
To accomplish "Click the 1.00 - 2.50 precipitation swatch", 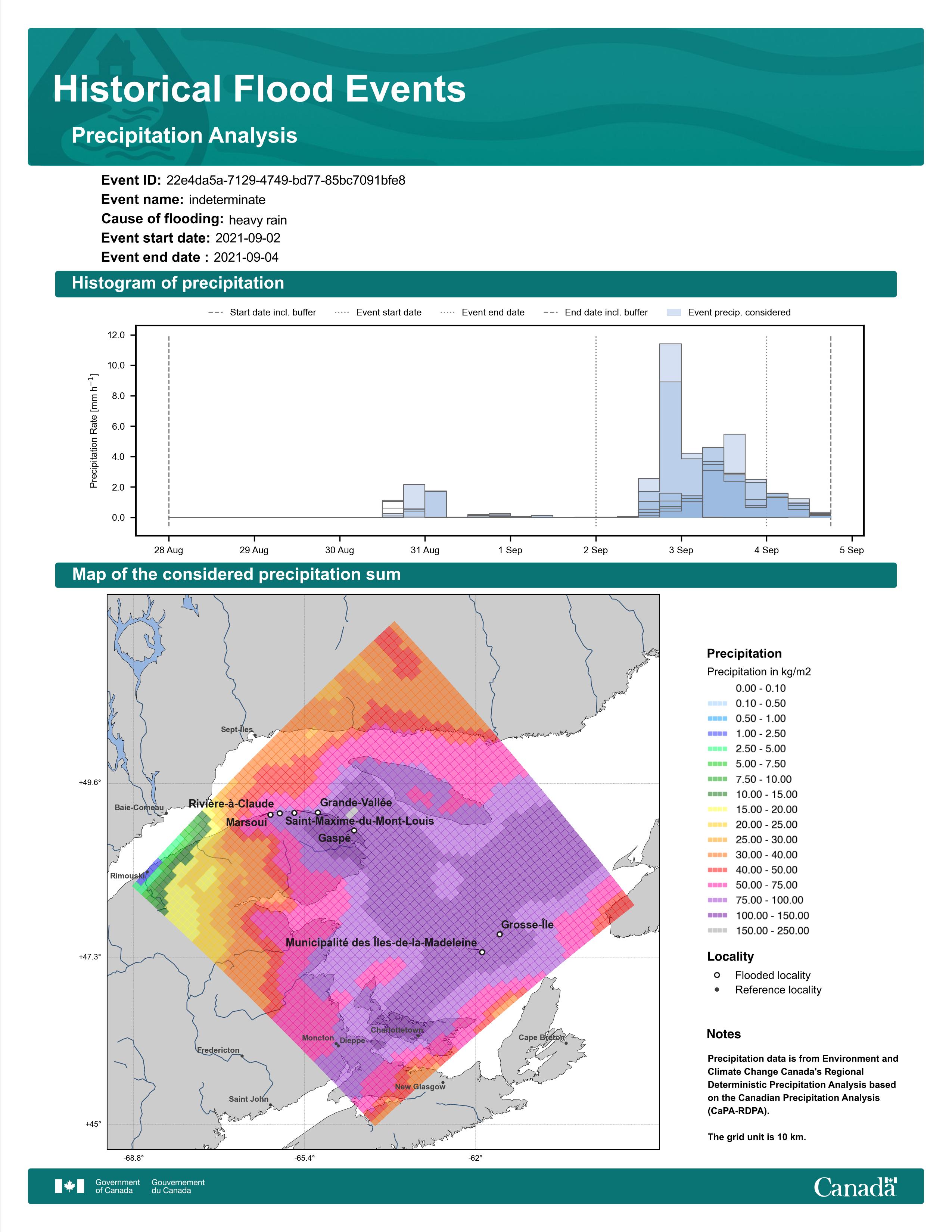I will coord(717,734).
